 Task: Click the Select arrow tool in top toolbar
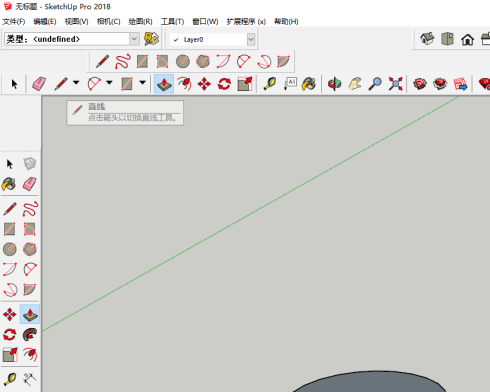coord(14,84)
